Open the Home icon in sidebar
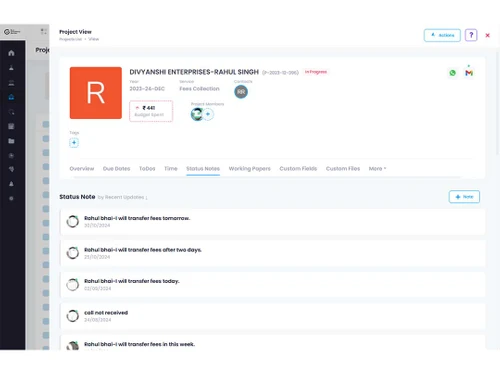This screenshot has width=500, height=375. pyautogui.click(x=11, y=53)
